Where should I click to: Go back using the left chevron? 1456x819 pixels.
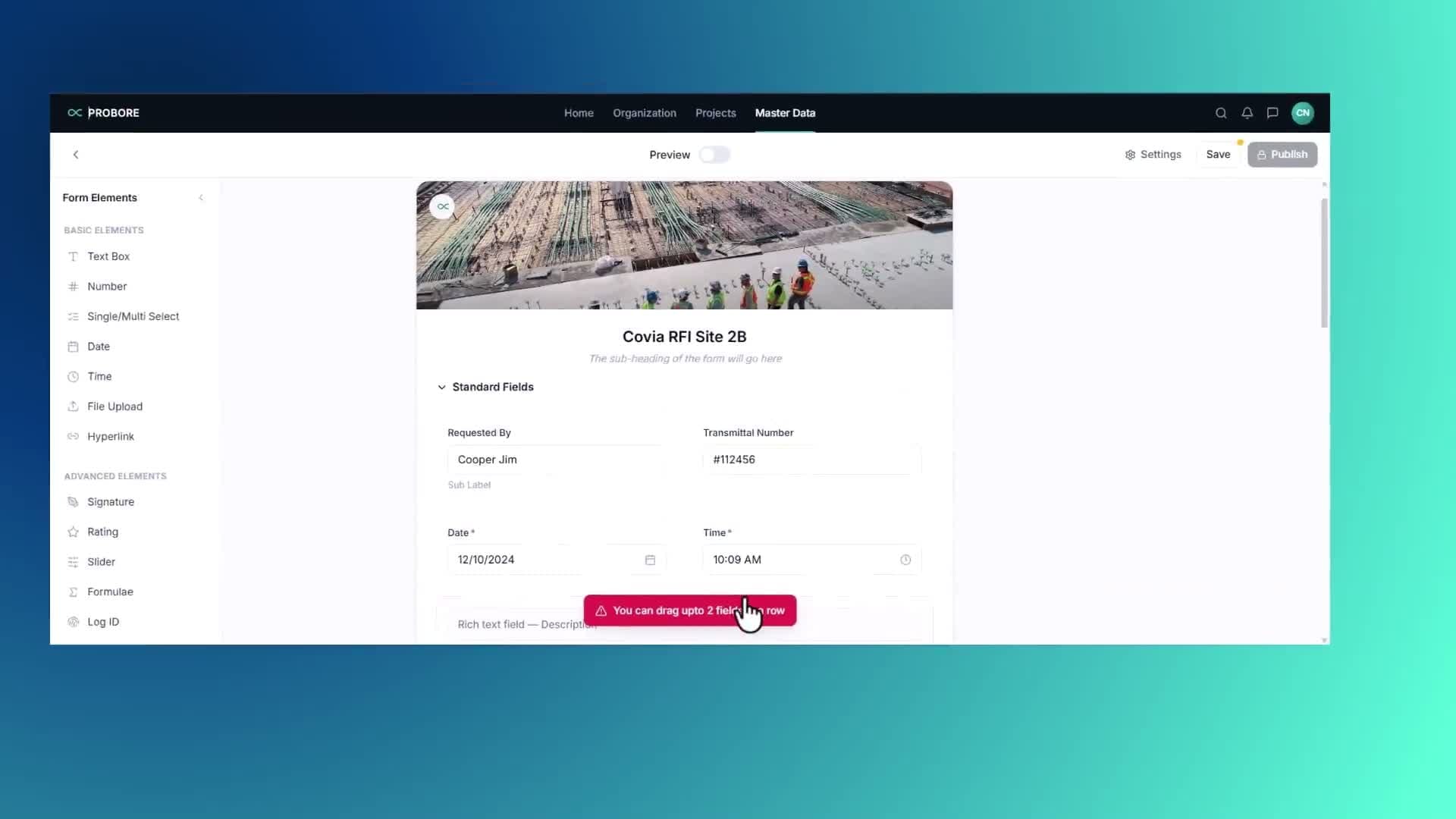(76, 155)
